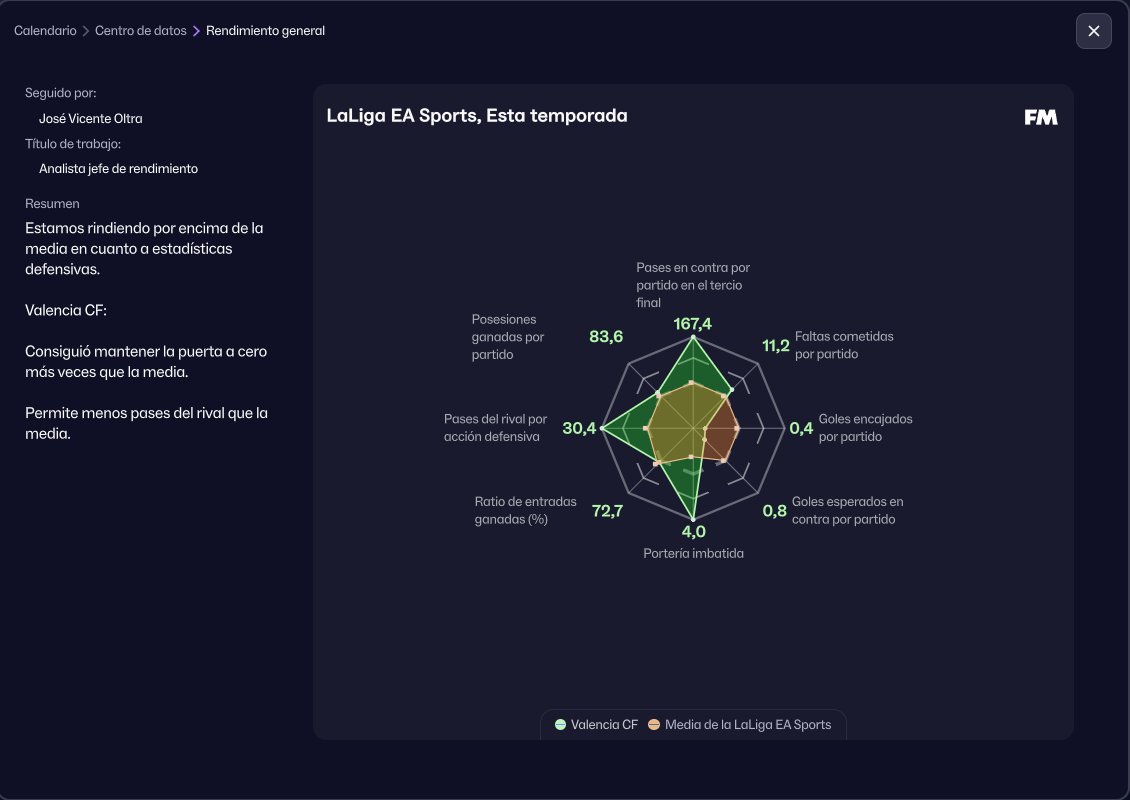Click summary sentence about puerta a cero
Screen dimensions: 1130x800
click(x=146, y=362)
